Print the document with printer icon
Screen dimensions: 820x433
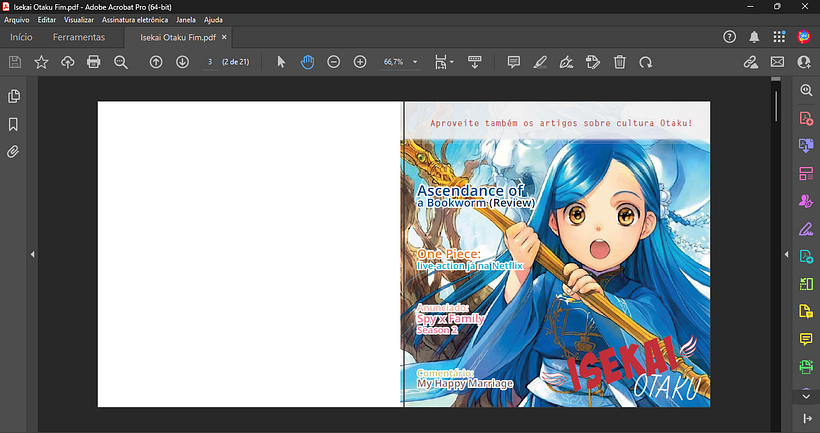[x=94, y=62]
